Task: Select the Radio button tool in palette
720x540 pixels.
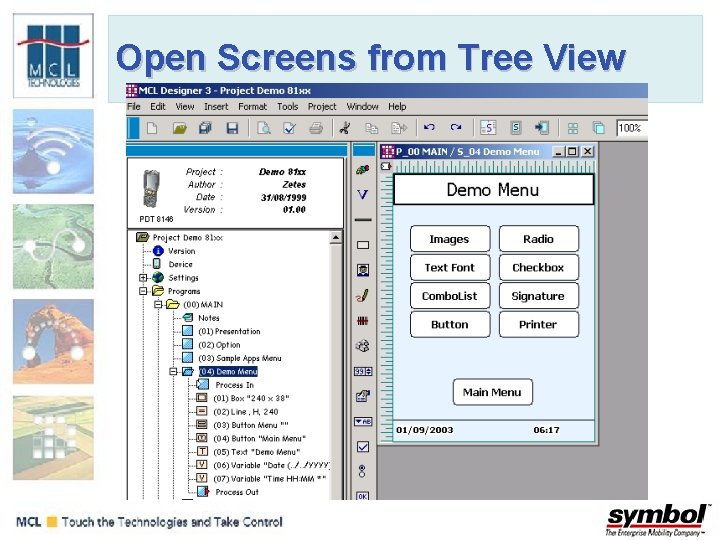Action: 362,471
